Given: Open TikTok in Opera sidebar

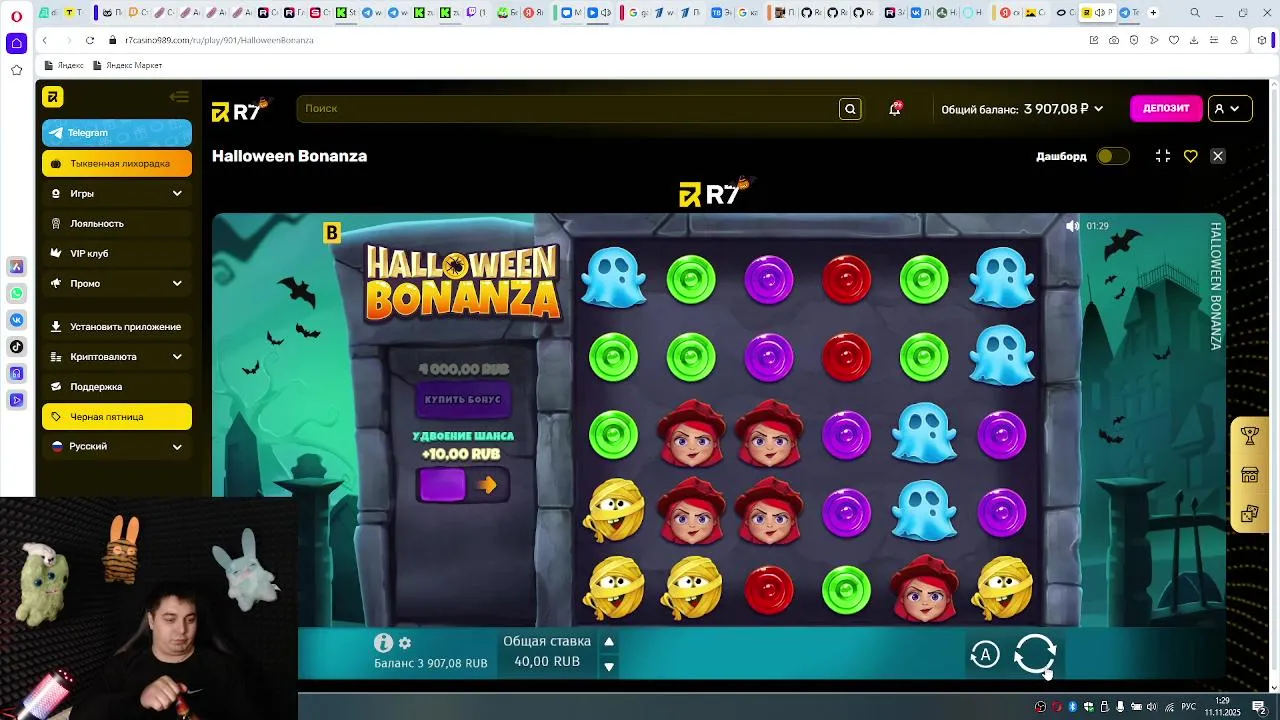Looking at the screenshot, I should (17, 347).
